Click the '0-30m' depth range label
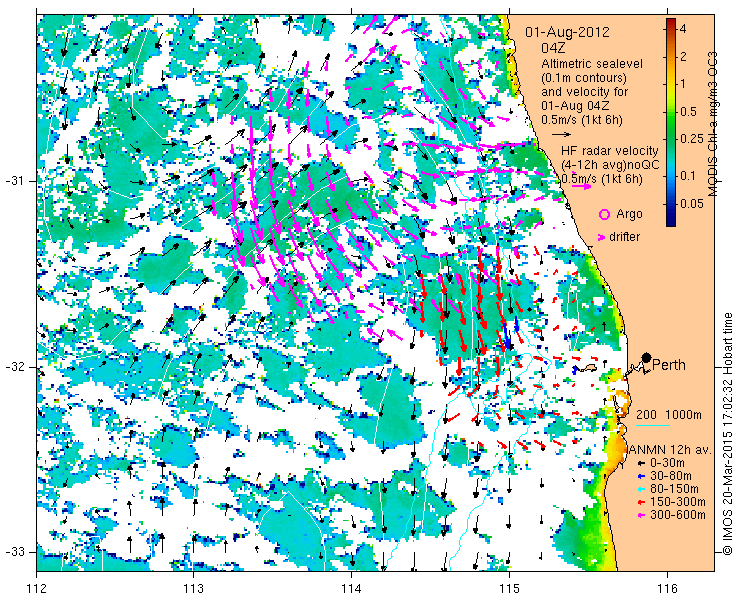The height and width of the screenshot is (600, 740). click(667, 464)
